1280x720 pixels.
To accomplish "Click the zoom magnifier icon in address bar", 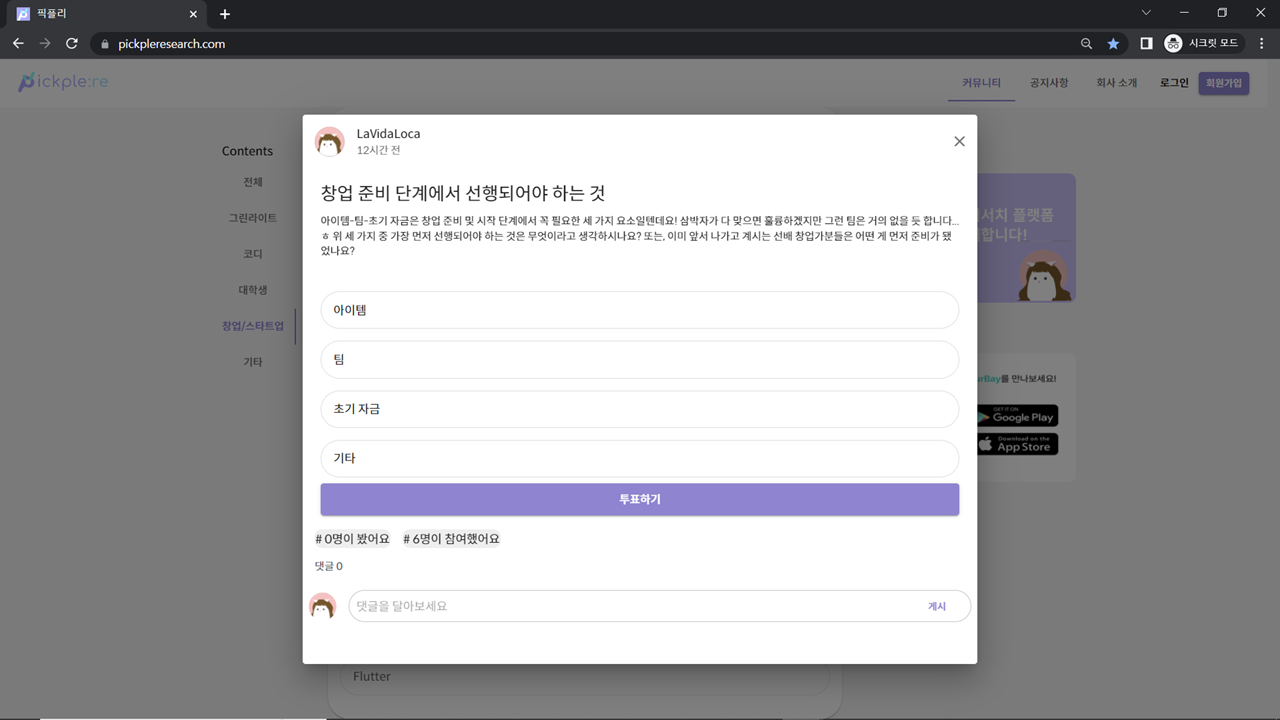I will (1086, 44).
